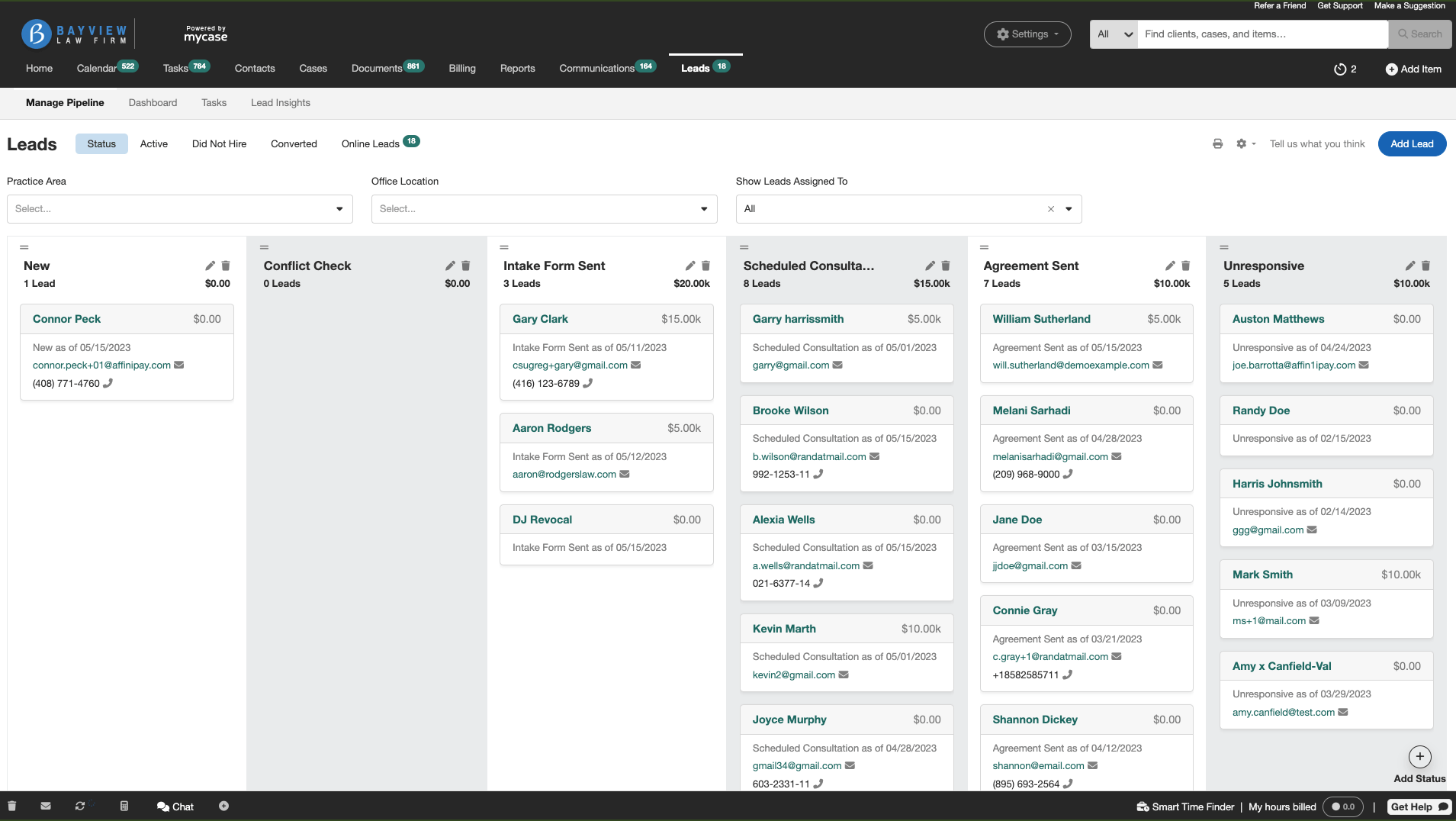The height and width of the screenshot is (821, 1456).
Task: Open Smart Time Finder
Action: 1185,807
